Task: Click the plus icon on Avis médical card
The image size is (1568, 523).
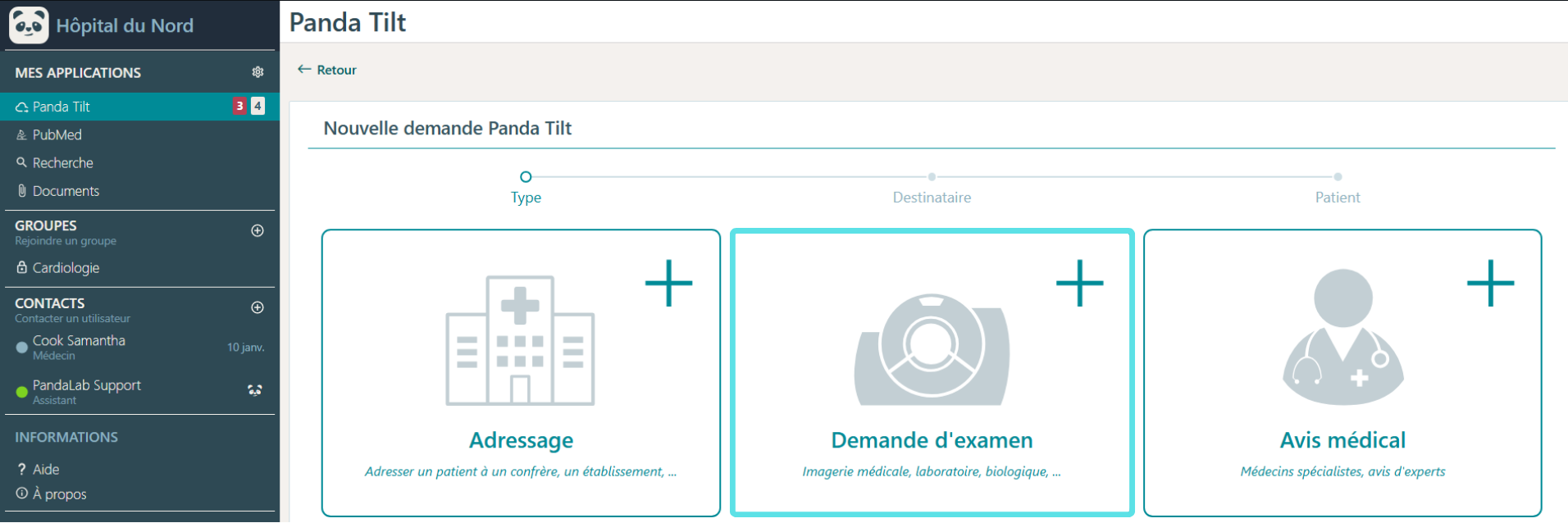Action: pyautogui.click(x=1491, y=283)
